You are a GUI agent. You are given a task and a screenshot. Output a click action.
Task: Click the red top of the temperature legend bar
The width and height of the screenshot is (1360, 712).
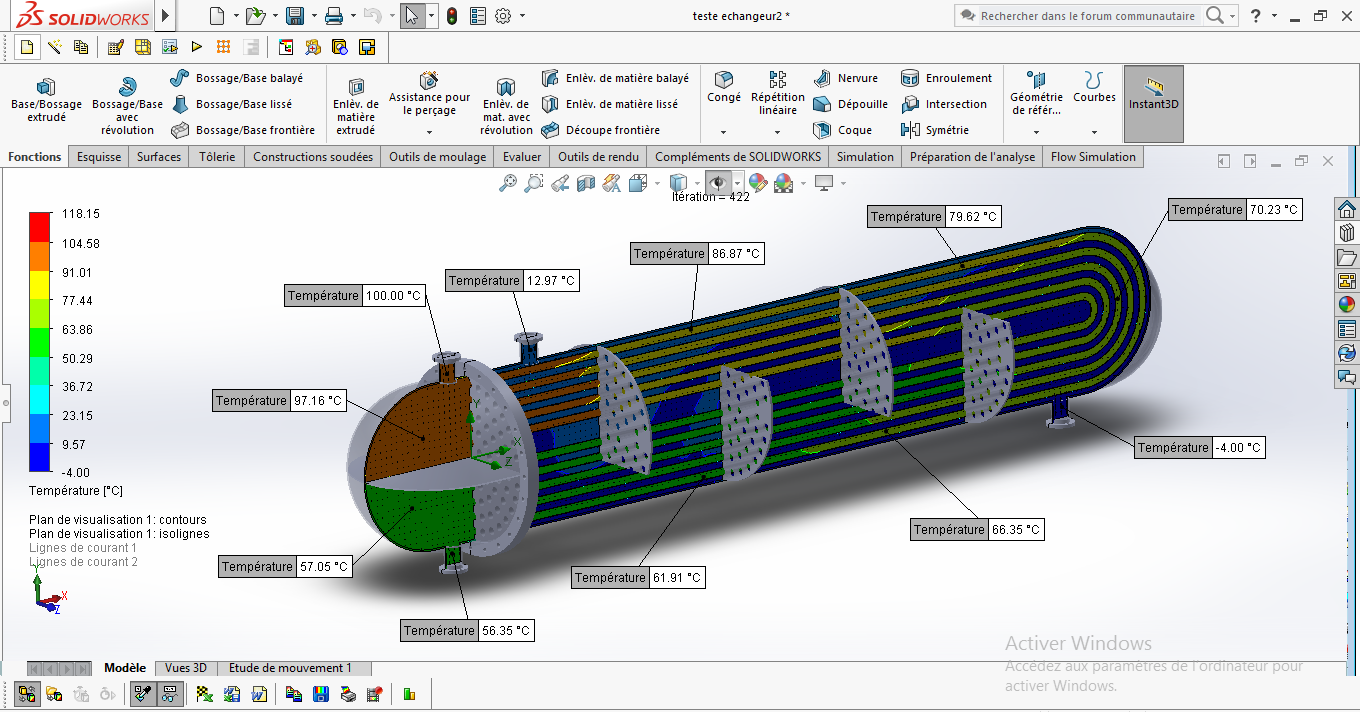point(40,226)
